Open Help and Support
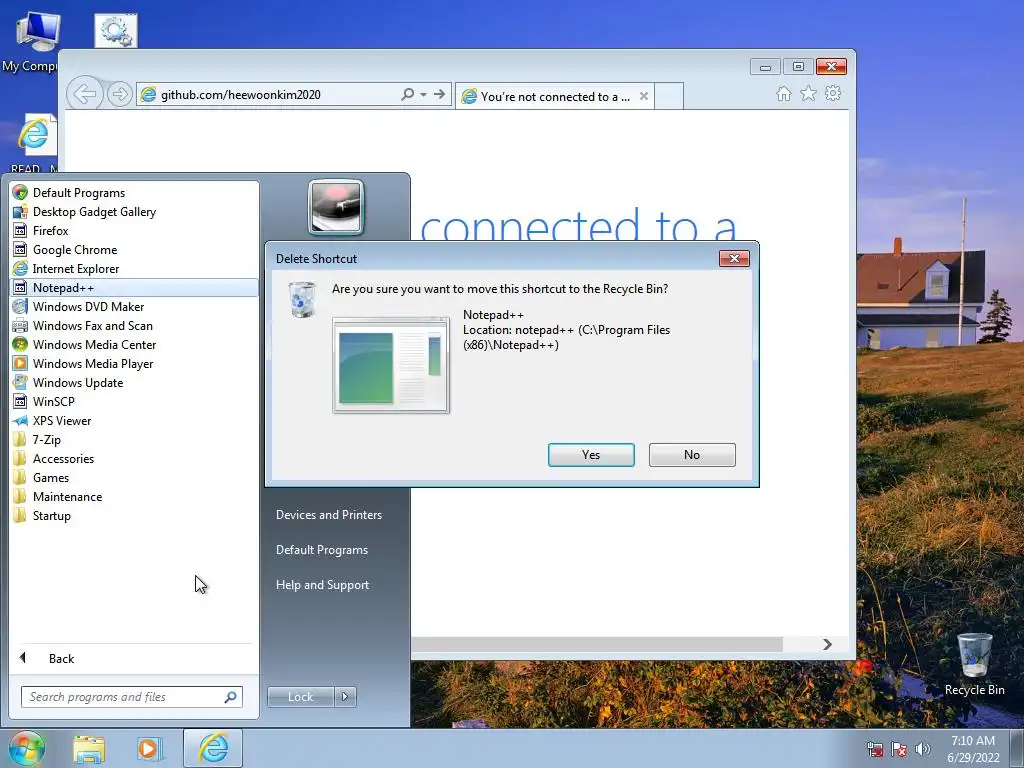 (322, 585)
